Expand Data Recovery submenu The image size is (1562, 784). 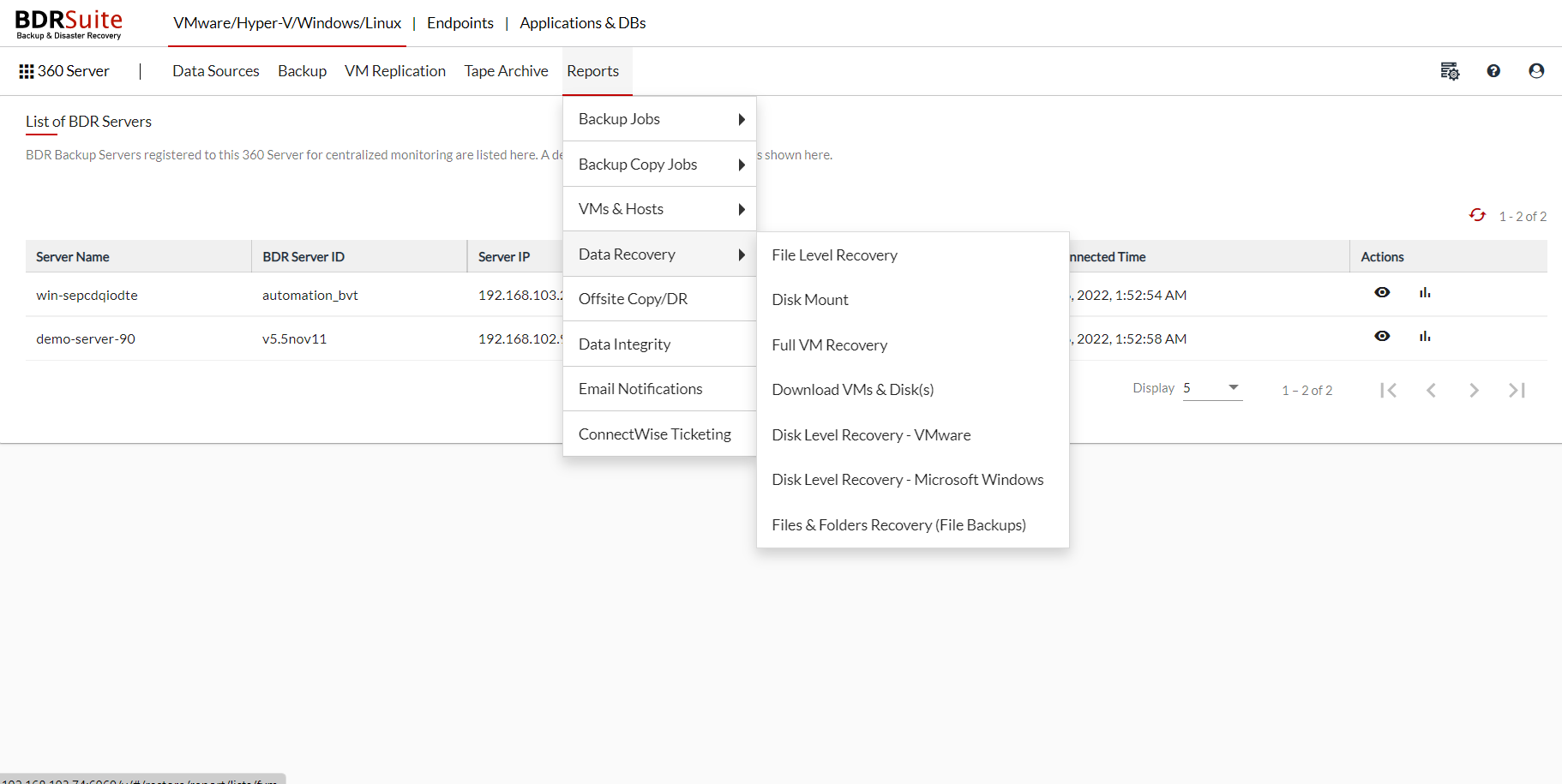(659, 254)
